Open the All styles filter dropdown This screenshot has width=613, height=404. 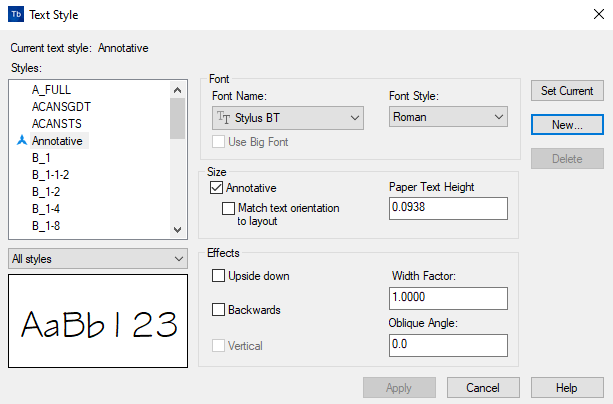[97, 259]
